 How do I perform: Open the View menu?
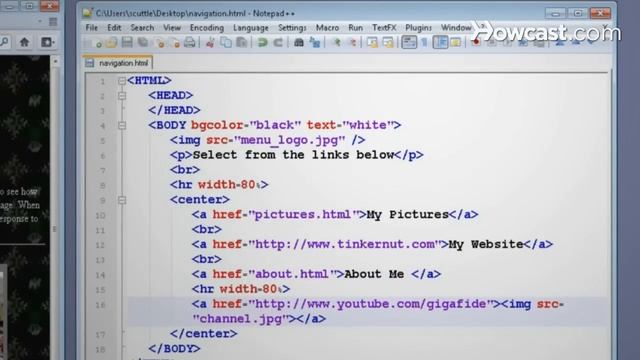[172, 28]
